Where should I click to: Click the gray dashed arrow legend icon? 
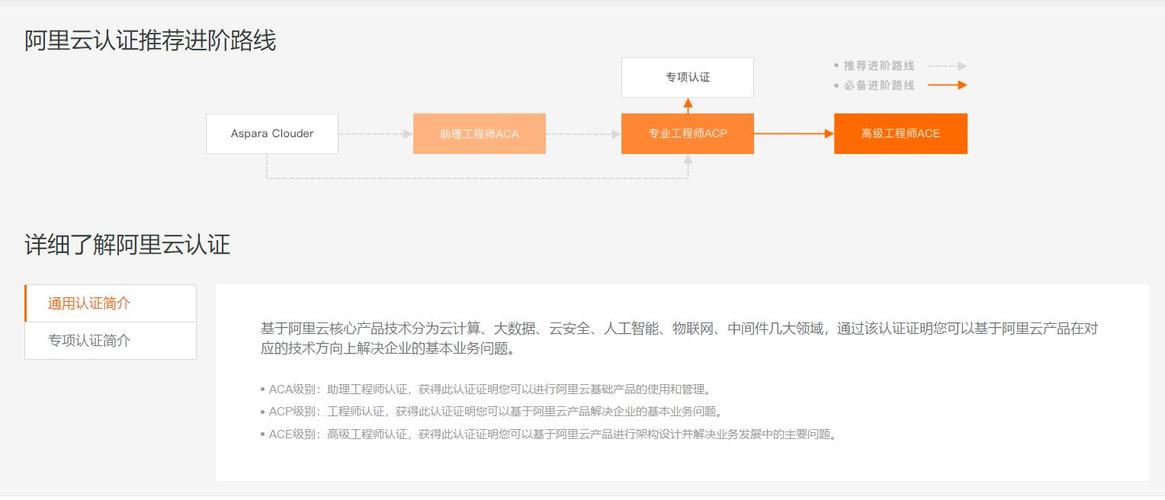tap(947, 66)
